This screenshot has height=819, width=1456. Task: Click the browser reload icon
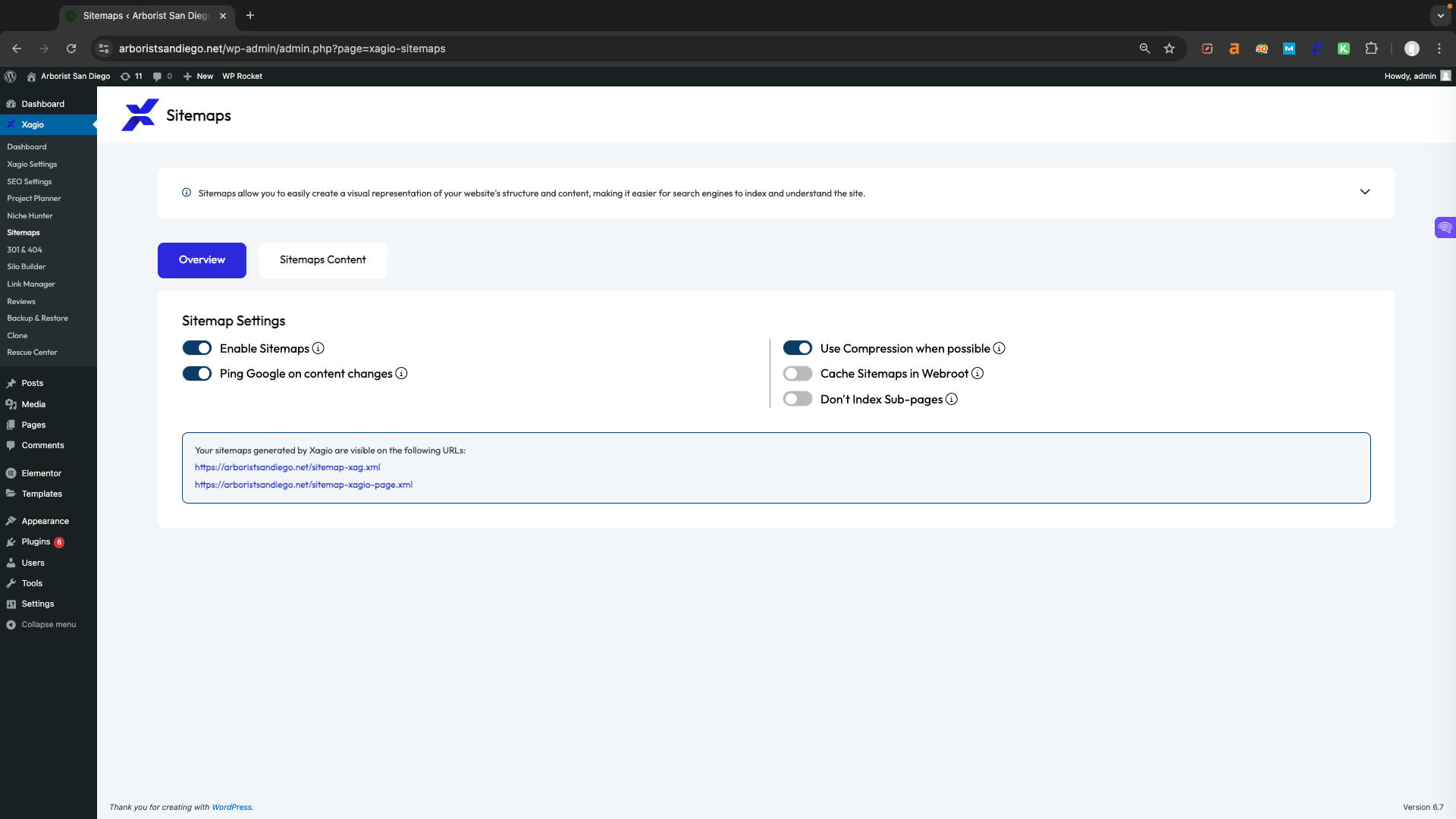[x=71, y=49]
